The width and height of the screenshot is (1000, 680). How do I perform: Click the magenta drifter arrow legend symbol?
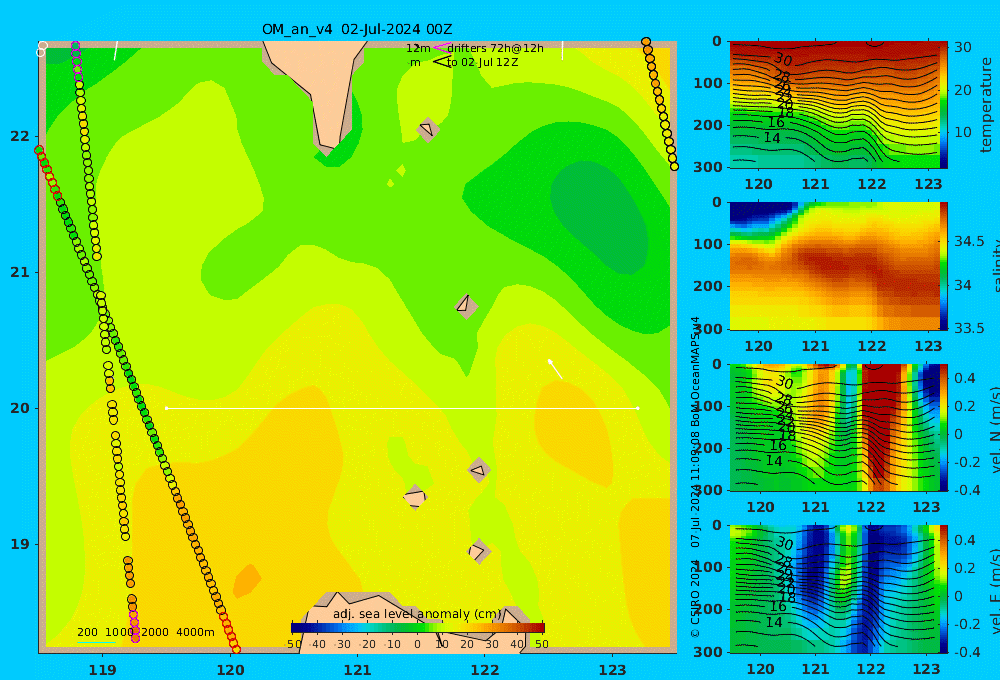[x=441, y=47]
